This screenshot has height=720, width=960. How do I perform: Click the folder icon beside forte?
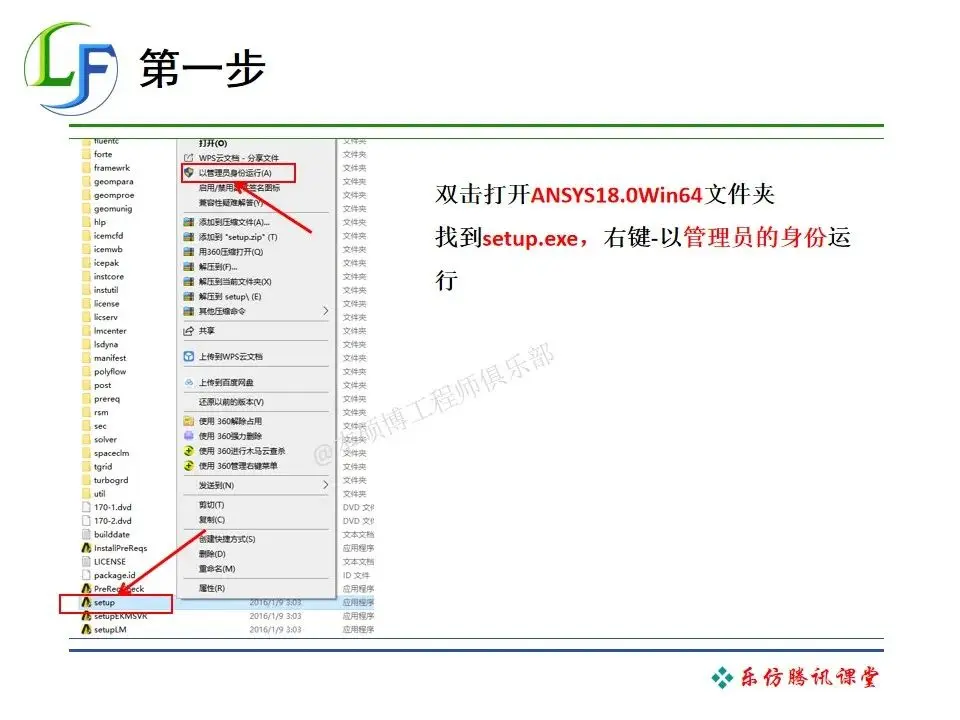[x=86, y=154]
